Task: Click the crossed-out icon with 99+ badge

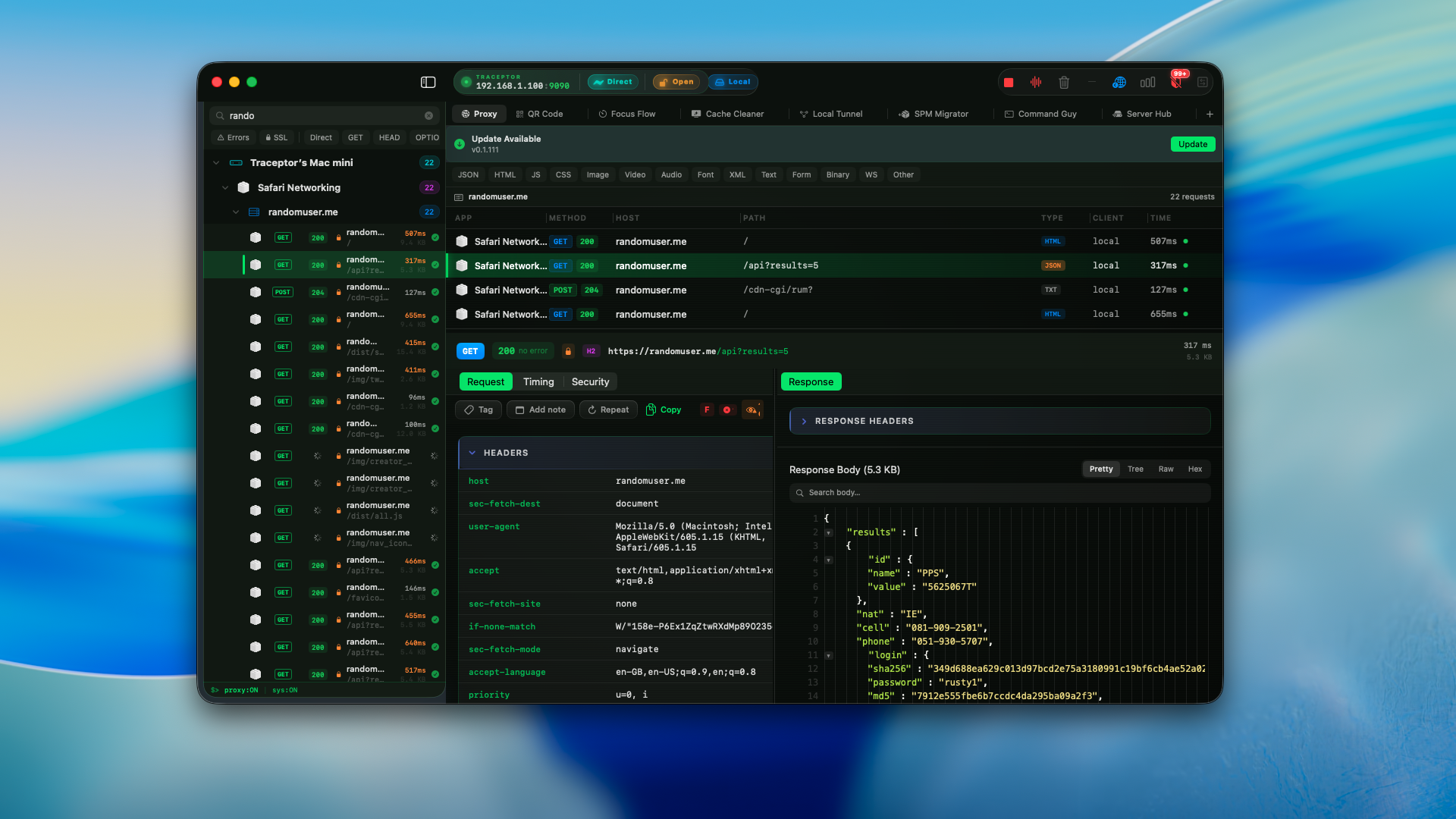Action: coord(1176,82)
